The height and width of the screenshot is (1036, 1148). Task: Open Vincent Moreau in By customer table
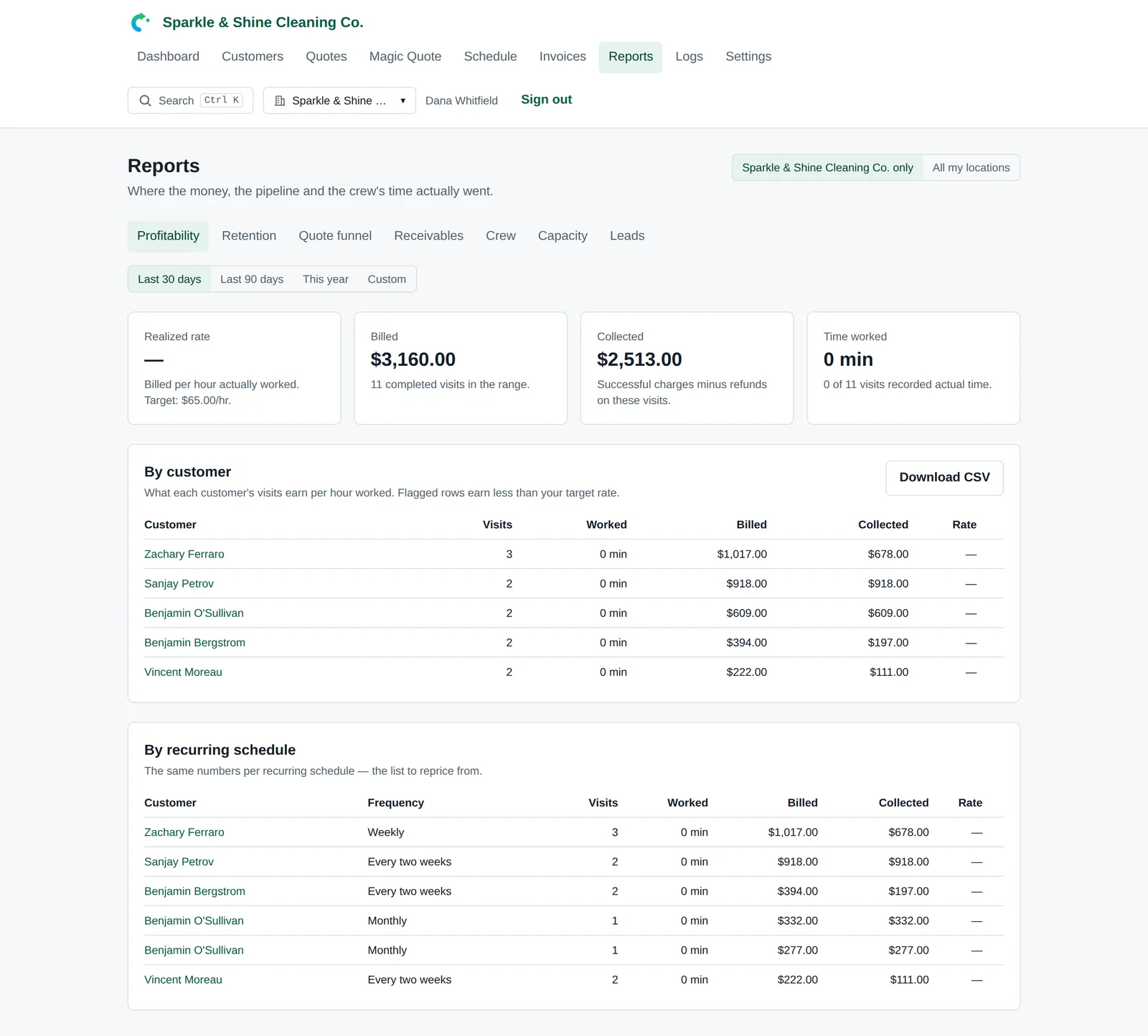(x=183, y=672)
